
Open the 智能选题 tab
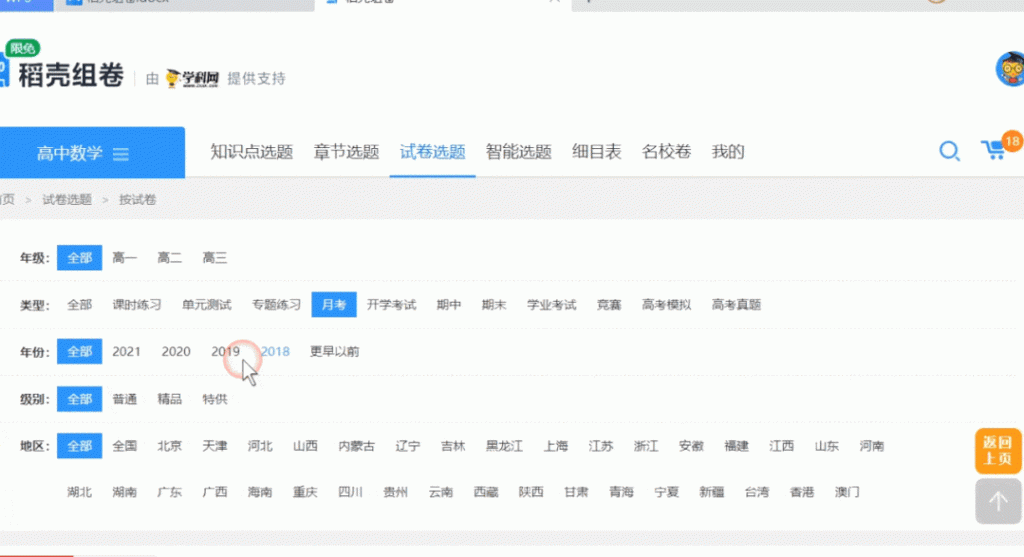tap(519, 152)
